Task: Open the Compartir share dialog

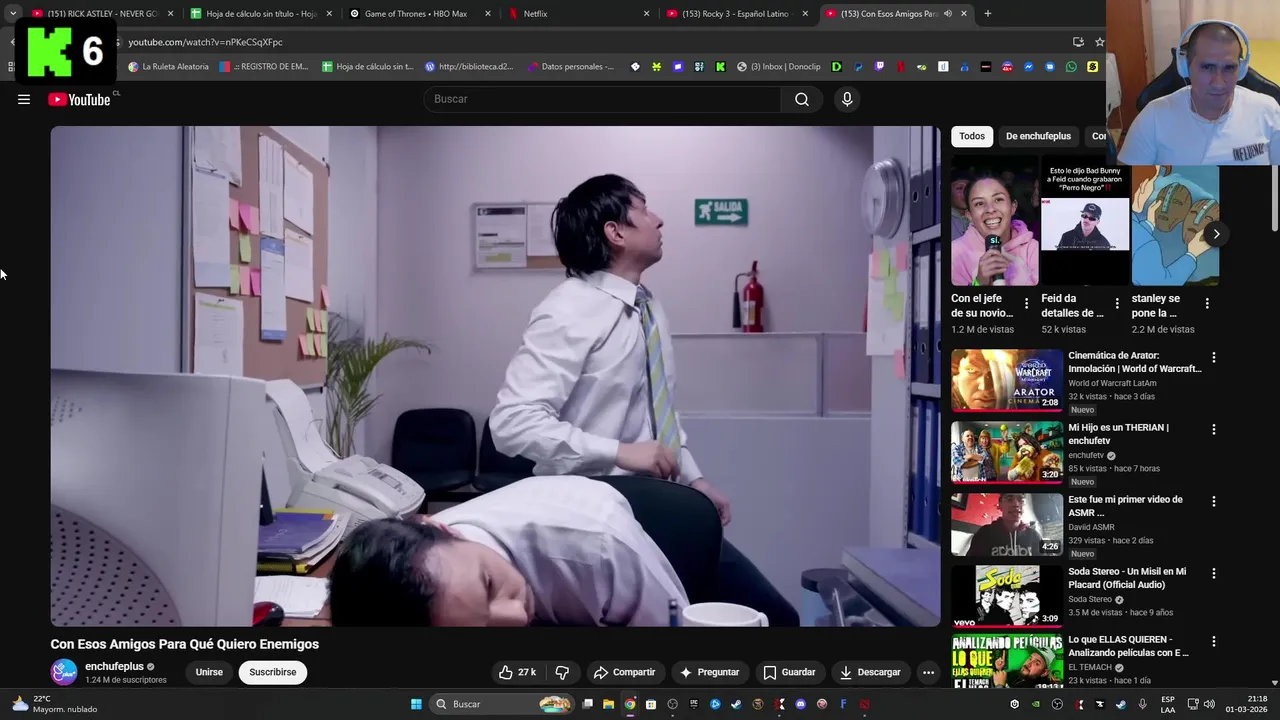Action: click(x=624, y=672)
